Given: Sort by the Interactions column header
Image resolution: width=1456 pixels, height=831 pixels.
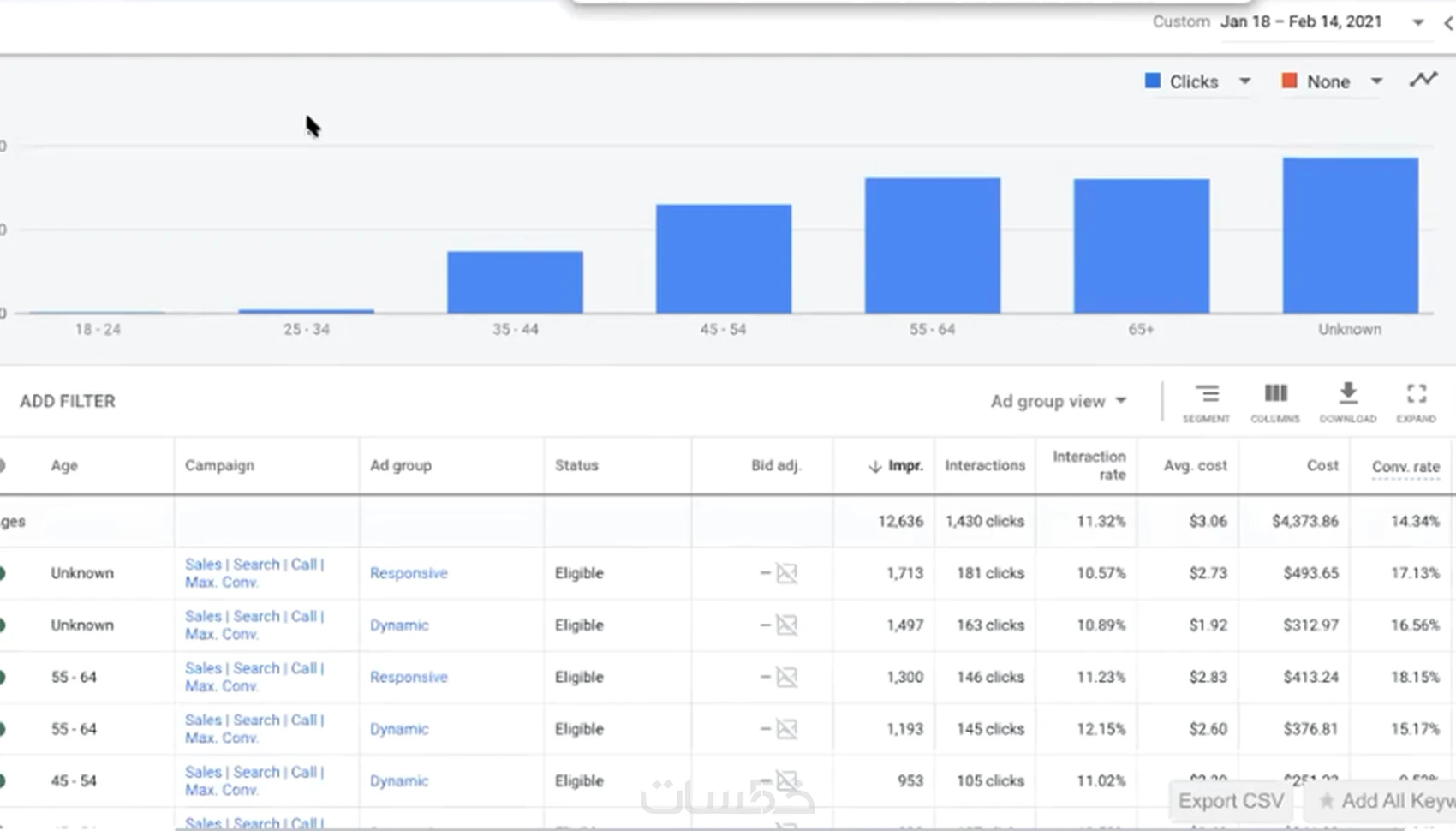Looking at the screenshot, I should click(x=984, y=465).
